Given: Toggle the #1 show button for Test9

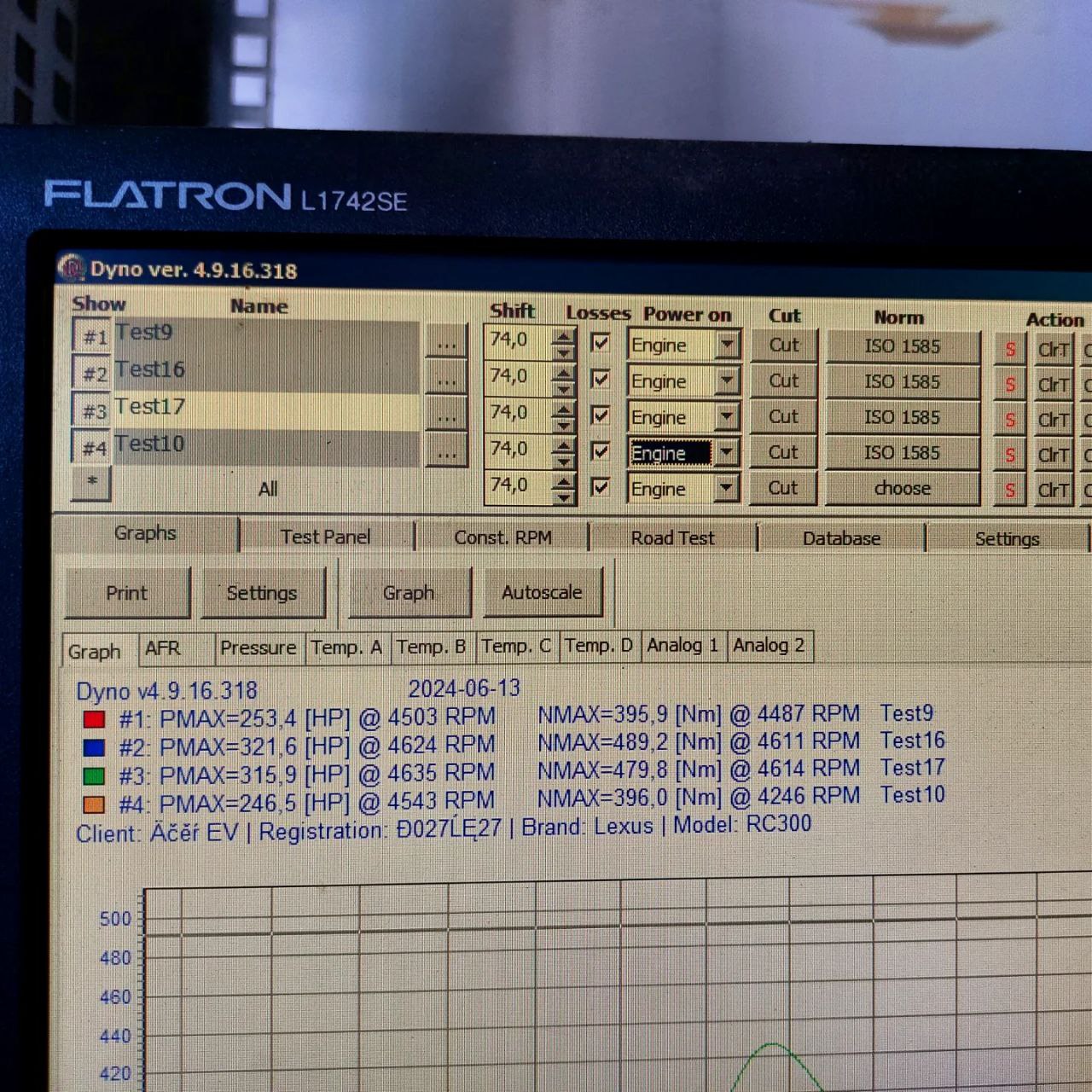Looking at the screenshot, I should pos(91,336).
